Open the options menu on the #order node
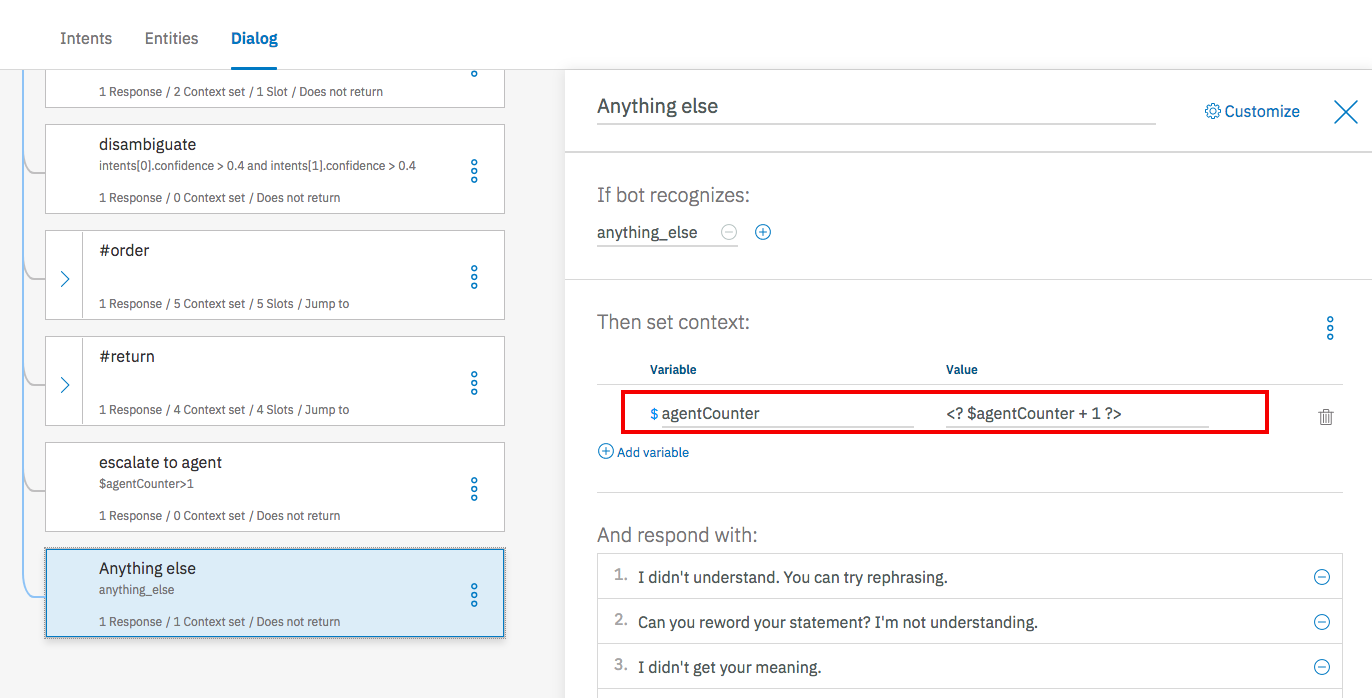 (473, 277)
